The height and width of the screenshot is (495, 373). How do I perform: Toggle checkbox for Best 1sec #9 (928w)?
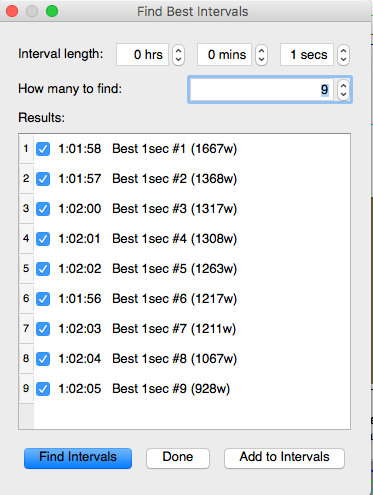43,389
